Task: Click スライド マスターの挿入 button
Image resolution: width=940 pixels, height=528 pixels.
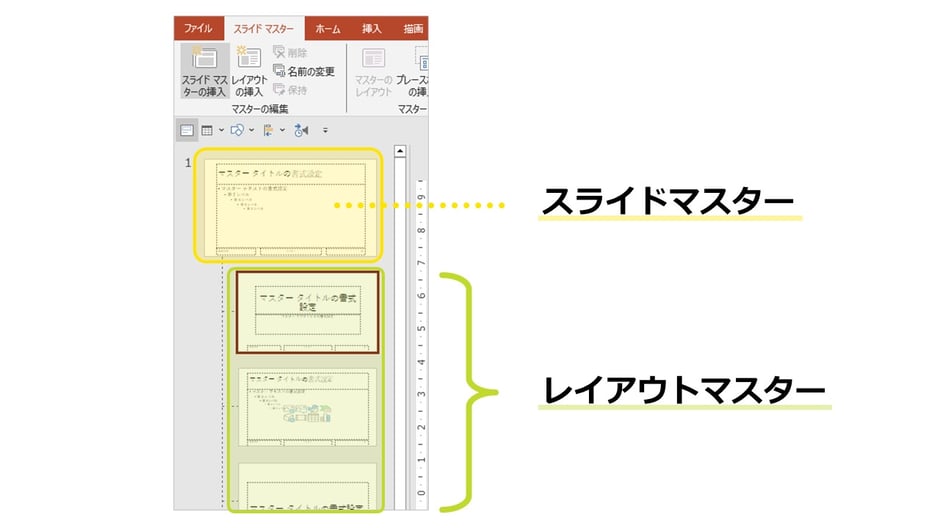Action: (204, 71)
